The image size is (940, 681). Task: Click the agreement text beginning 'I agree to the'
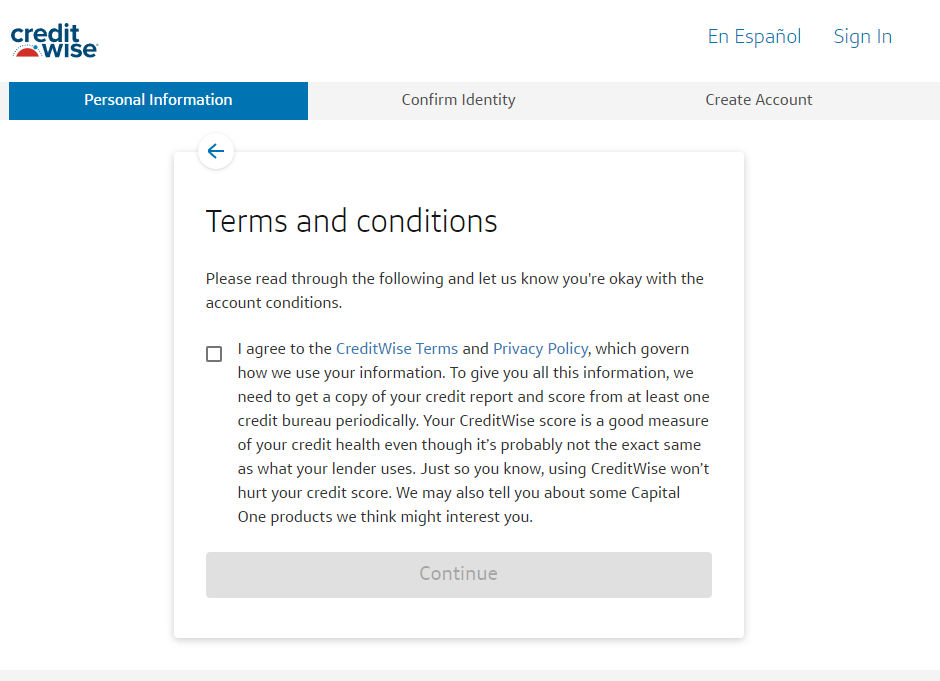click(474, 433)
